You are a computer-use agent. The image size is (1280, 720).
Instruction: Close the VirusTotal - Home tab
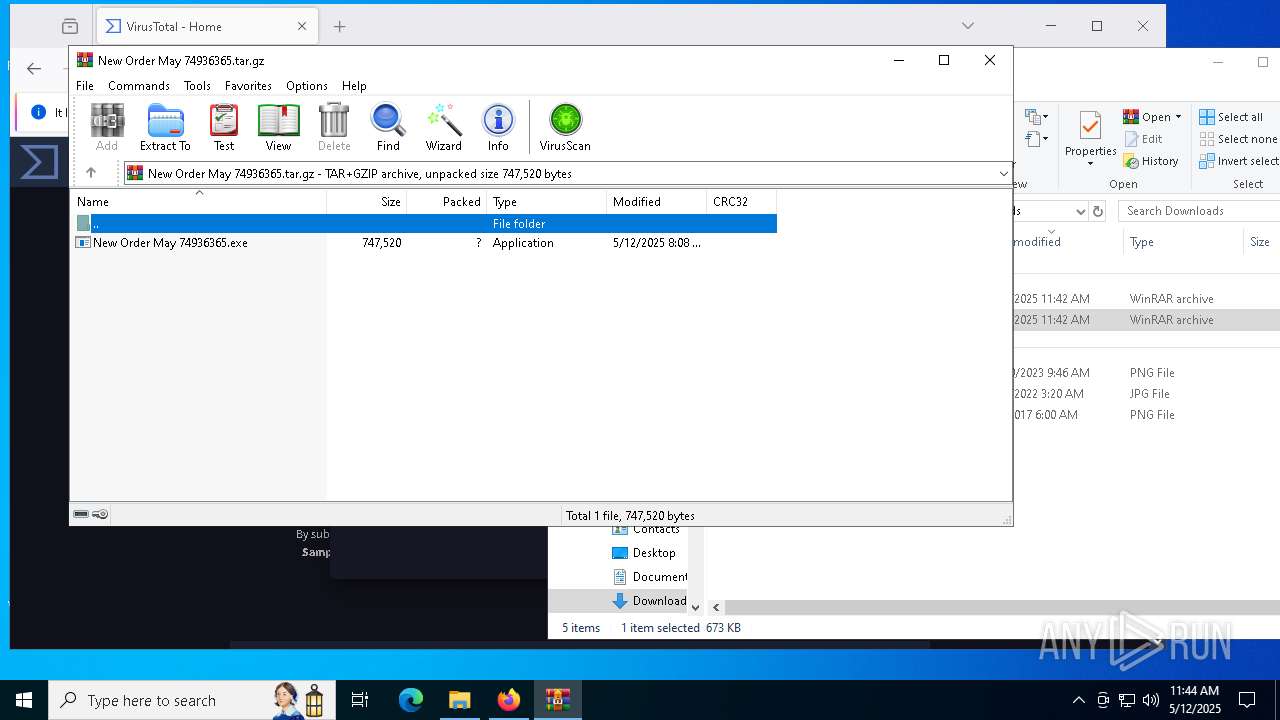[x=302, y=26]
